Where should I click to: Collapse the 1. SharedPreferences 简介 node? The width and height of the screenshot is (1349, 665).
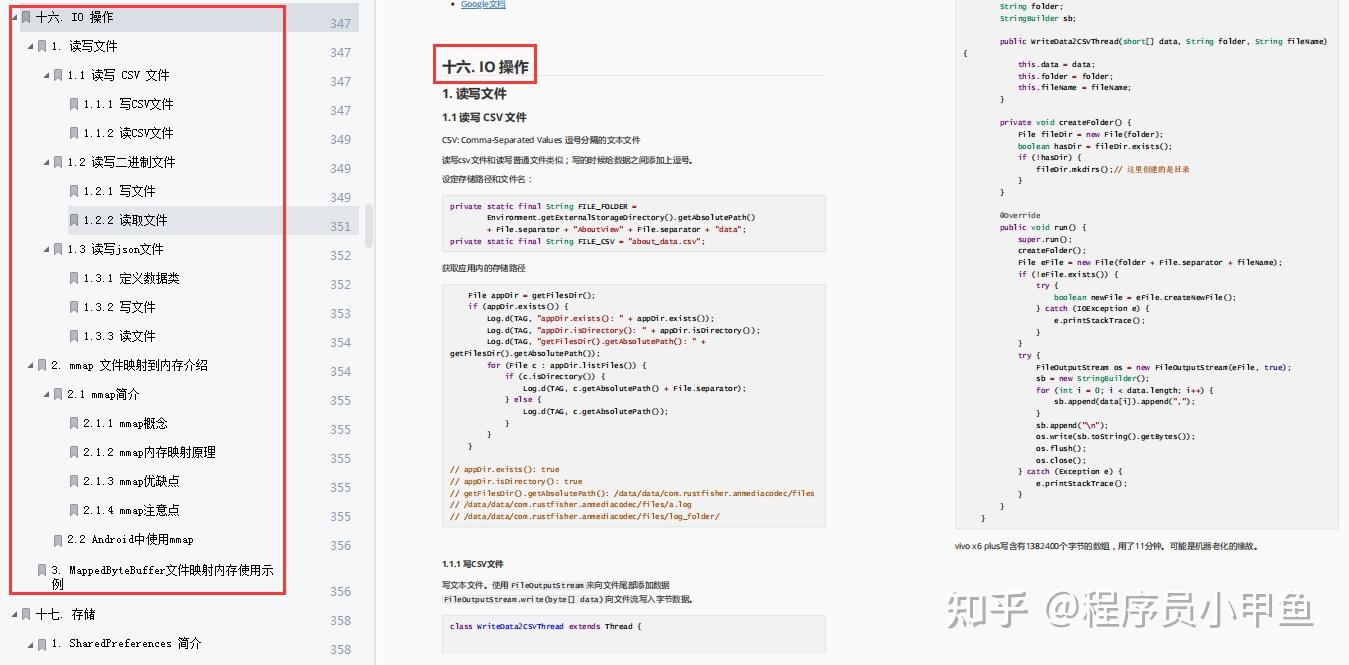point(30,644)
